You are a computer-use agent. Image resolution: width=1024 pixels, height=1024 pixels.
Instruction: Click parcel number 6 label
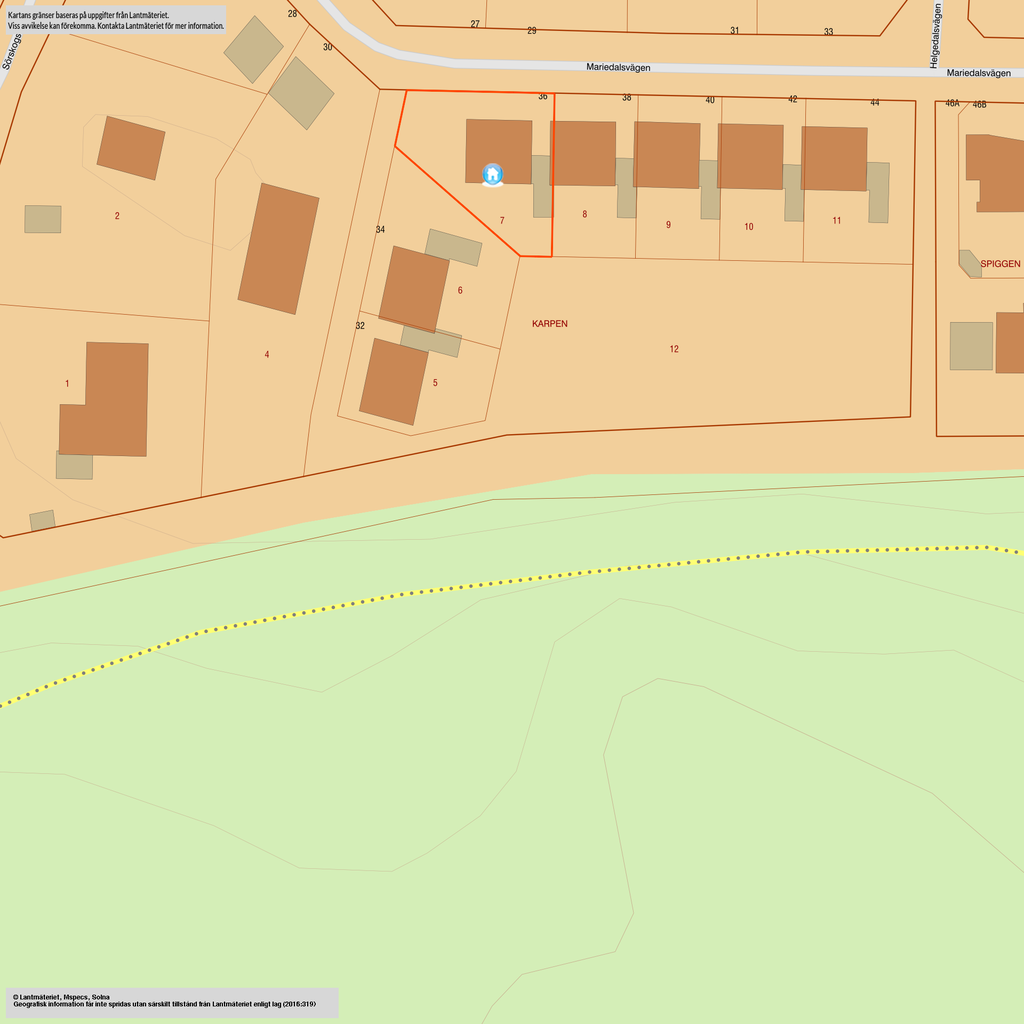(460, 290)
